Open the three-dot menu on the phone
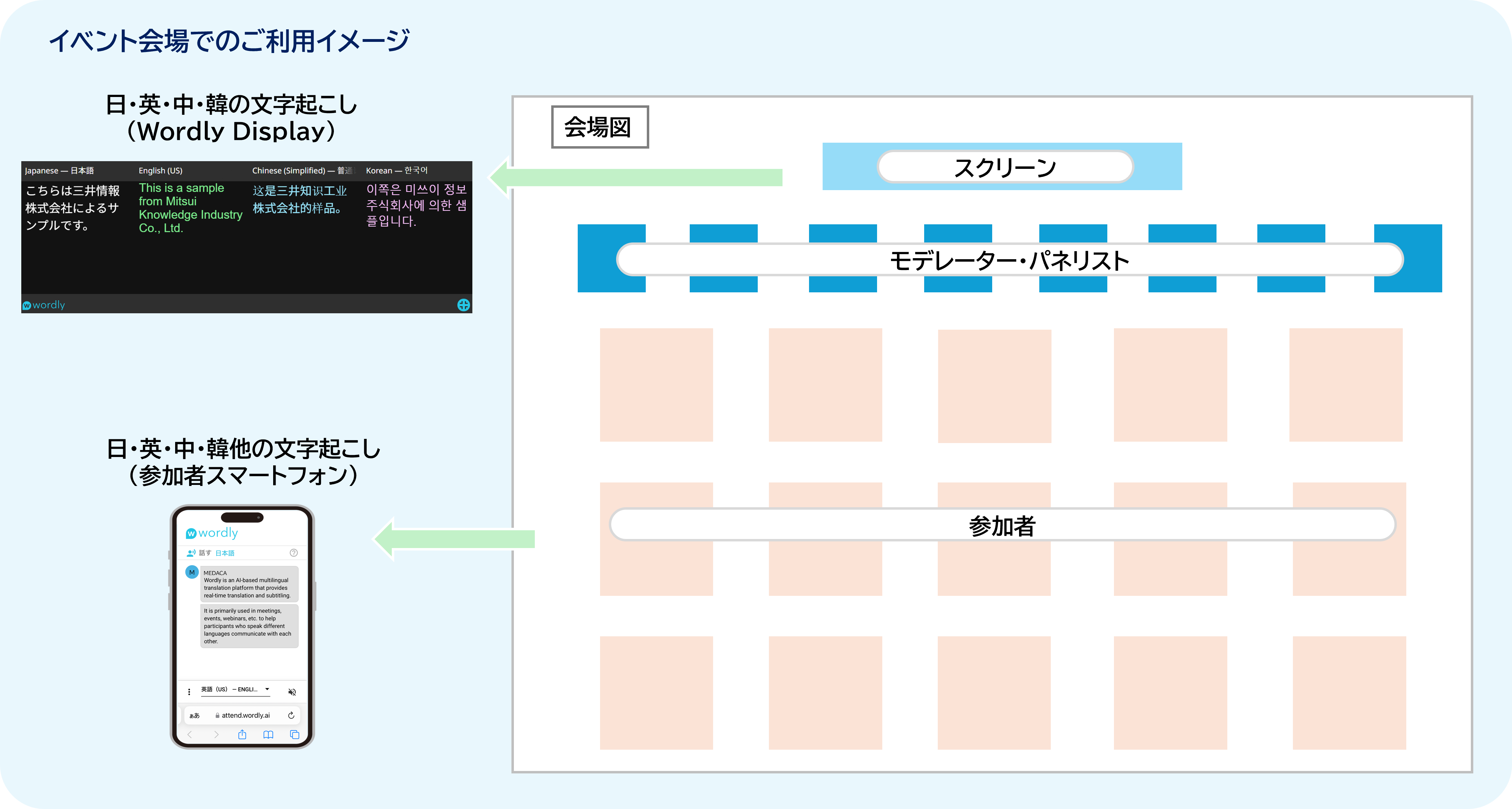Screen dimensions: 1512x809 pyautogui.click(x=189, y=691)
